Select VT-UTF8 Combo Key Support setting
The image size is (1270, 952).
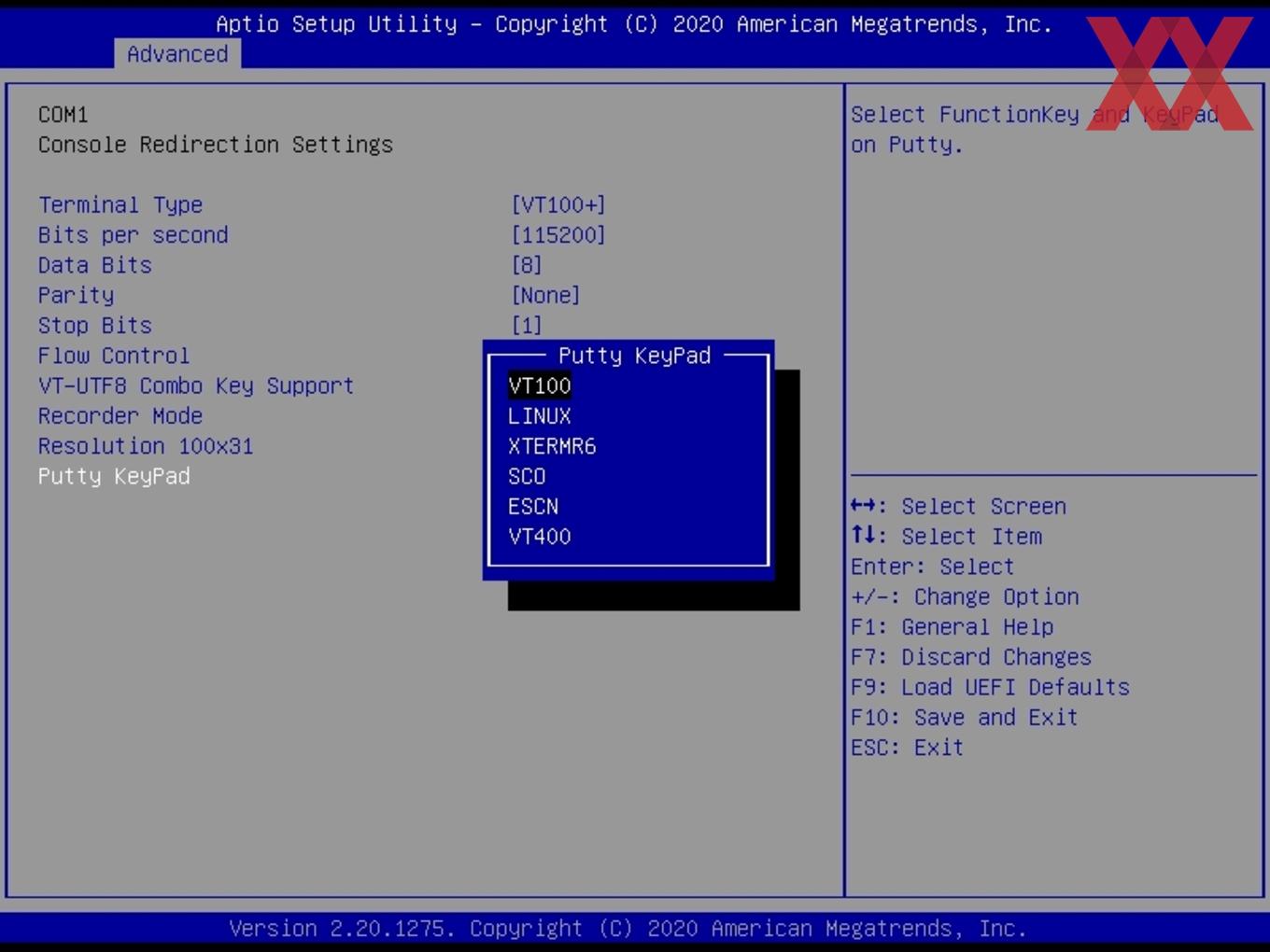coord(196,385)
